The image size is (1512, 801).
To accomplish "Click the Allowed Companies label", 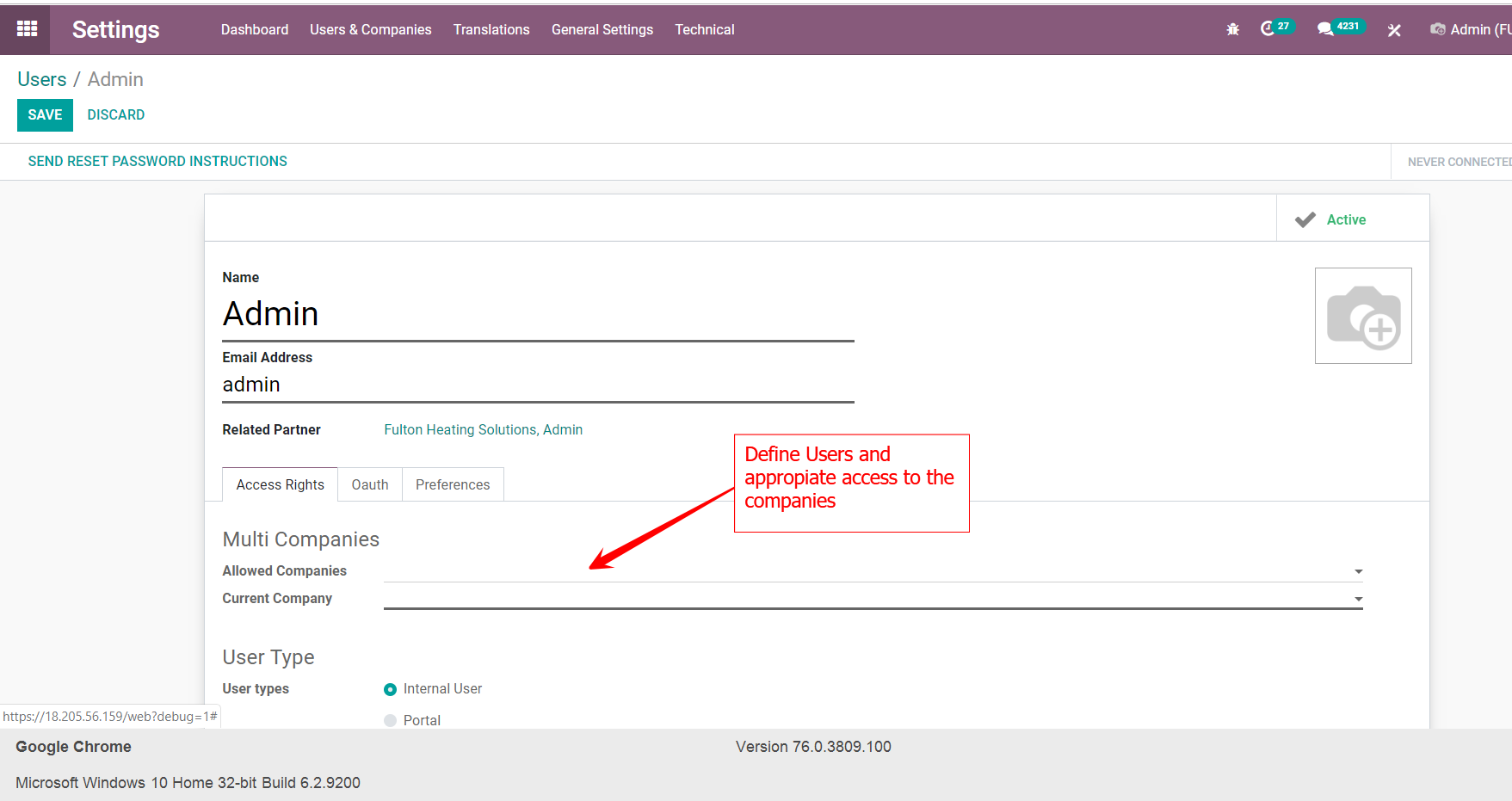I will (x=285, y=570).
